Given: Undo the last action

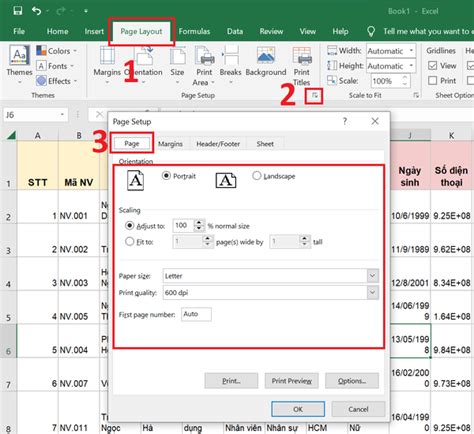Looking at the screenshot, I should (36, 11).
